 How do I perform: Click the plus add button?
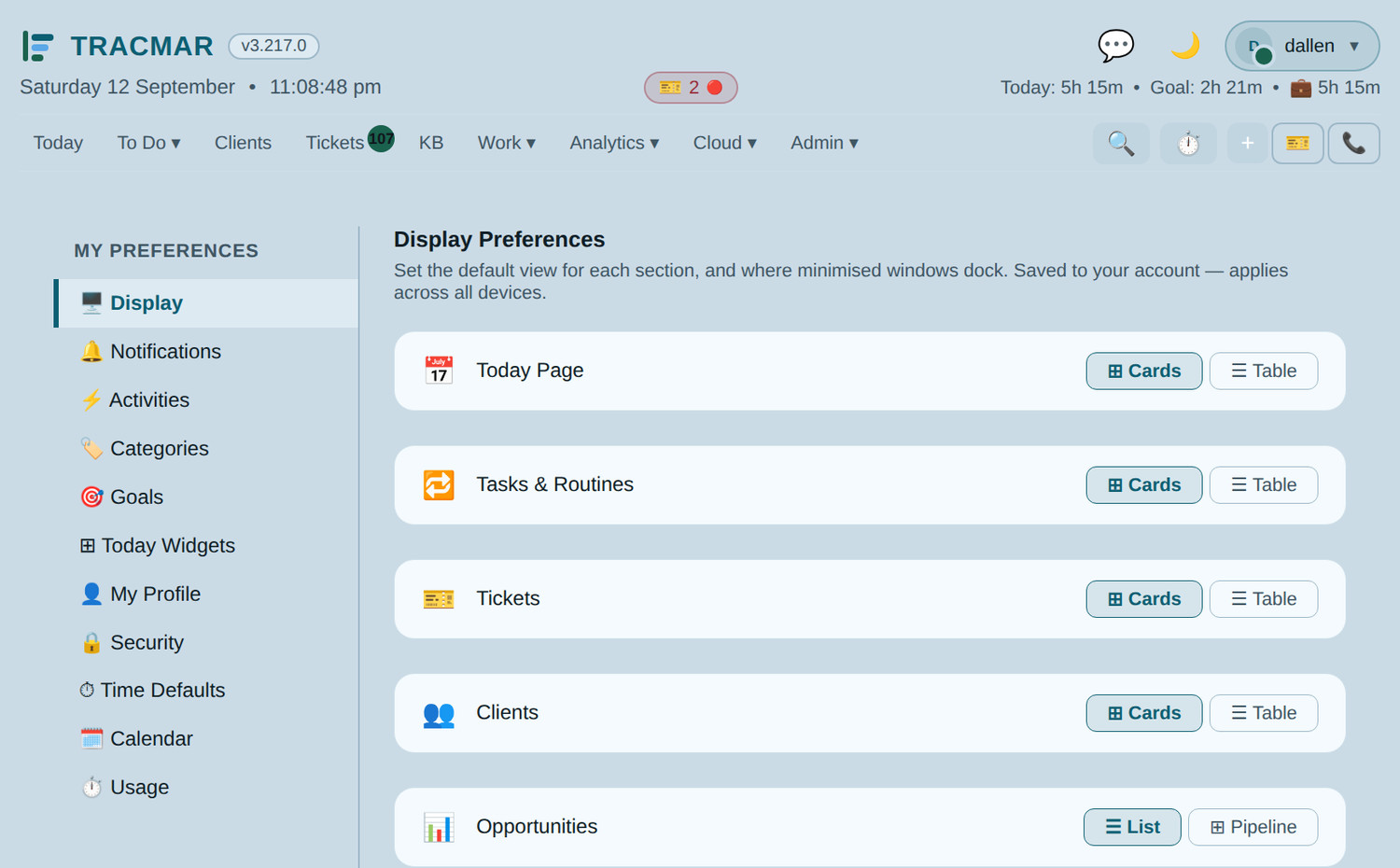[1247, 144]
